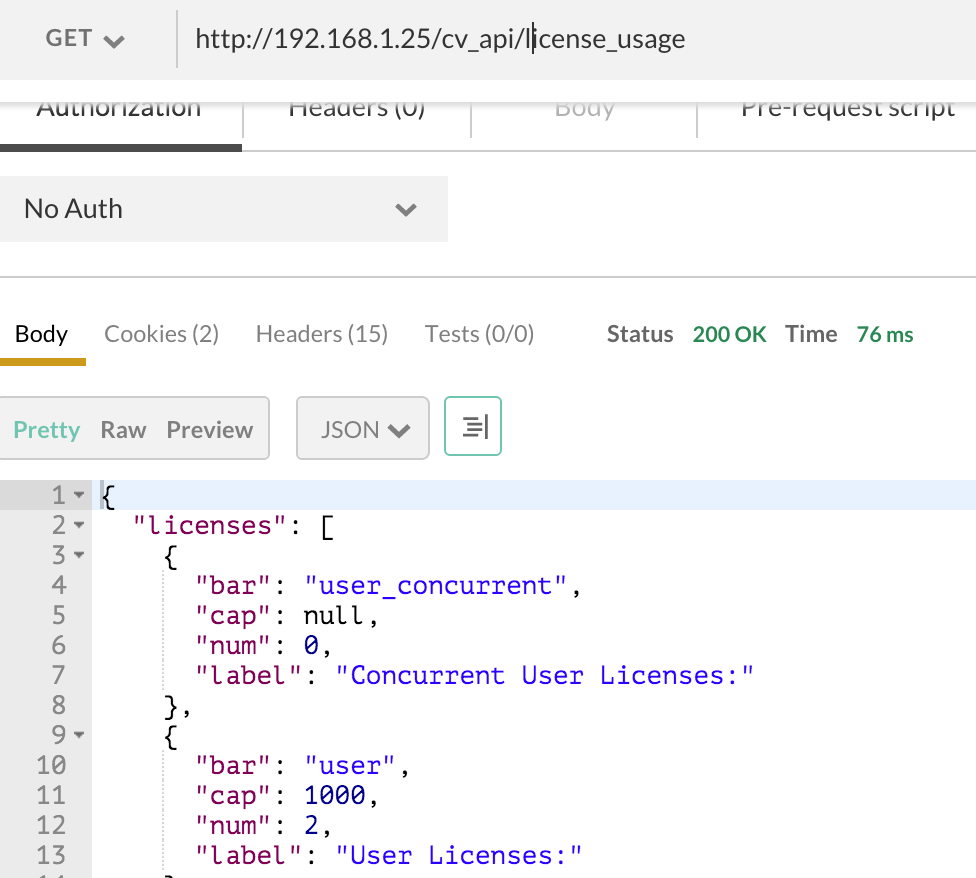This screenshot has width=976, height=878.
Task: Switch to the Authorization tab
Action: (x=119, y=110)
